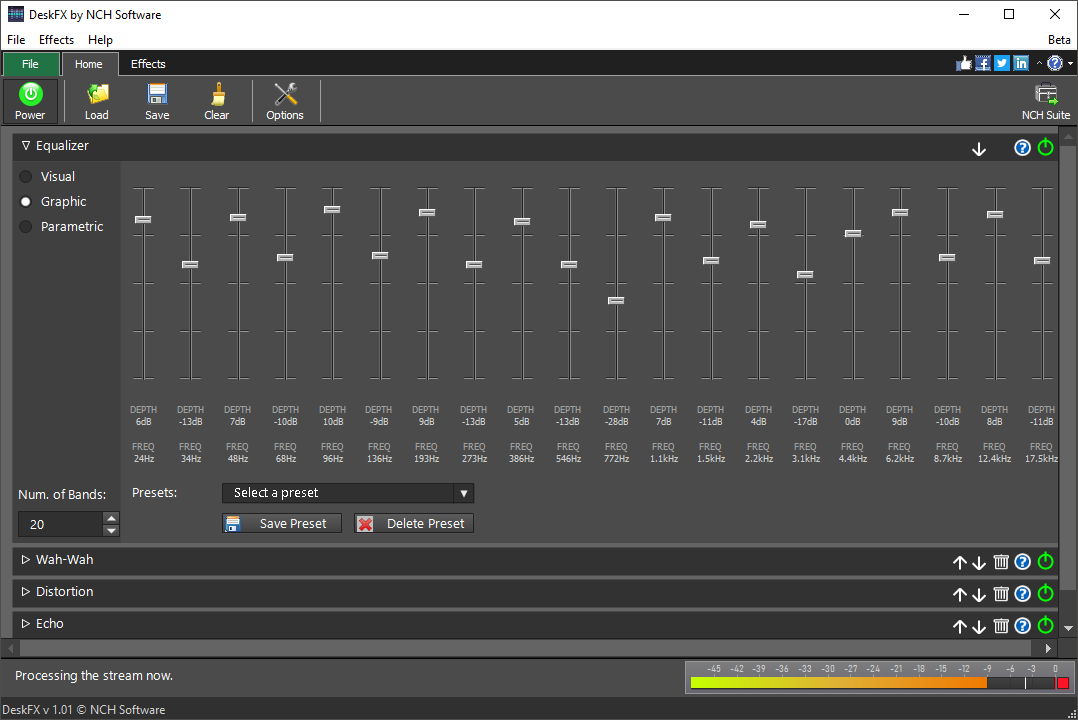Toggle the Power button on the toolbar

pos(29,100)
